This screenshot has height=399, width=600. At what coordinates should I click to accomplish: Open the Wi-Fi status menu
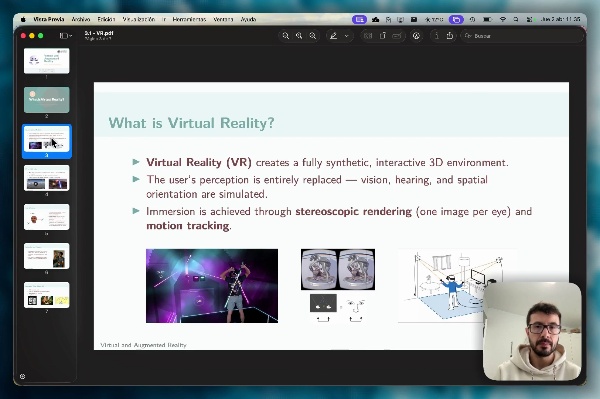tap(503, 19)
